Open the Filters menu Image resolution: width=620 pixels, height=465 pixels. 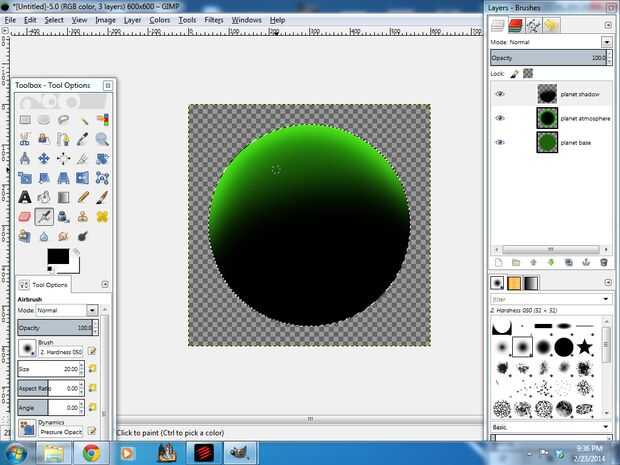pyautogui.click(x=214, y=20)
